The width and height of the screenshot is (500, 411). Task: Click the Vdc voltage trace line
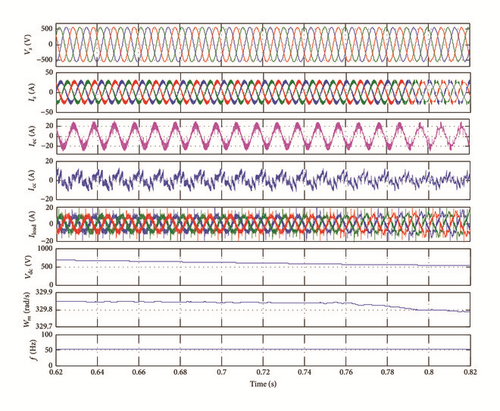coord(263,263)
